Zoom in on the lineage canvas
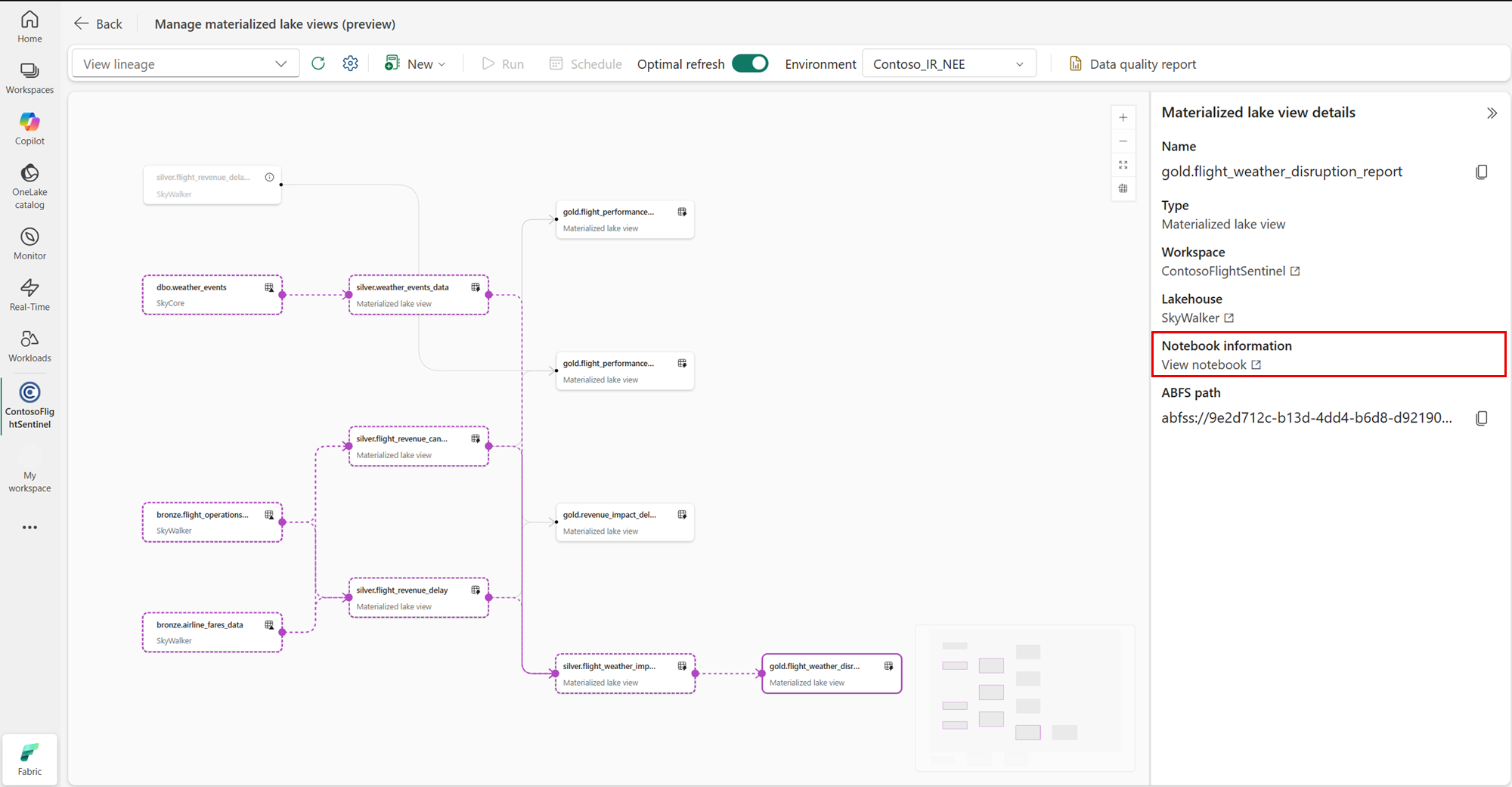This screenshot has width=1512, height=787. [x=1123, y=117]
